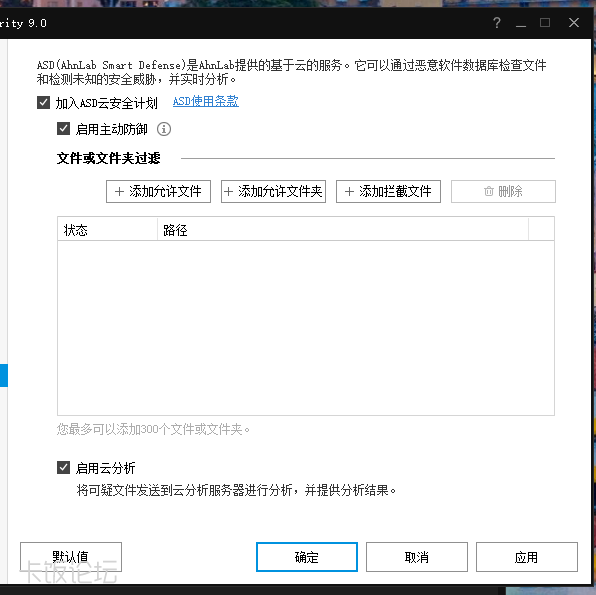Click the 添加拦截文件 button
The width and height of the screenshot is (596, 595).
[388, 191]
